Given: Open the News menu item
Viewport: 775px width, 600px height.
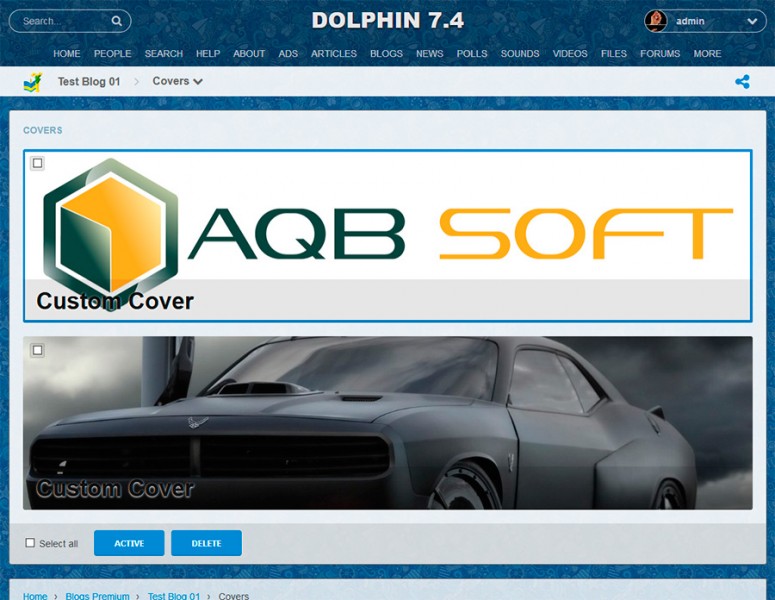Looking at the screenshot, I should tap(430, 53).
